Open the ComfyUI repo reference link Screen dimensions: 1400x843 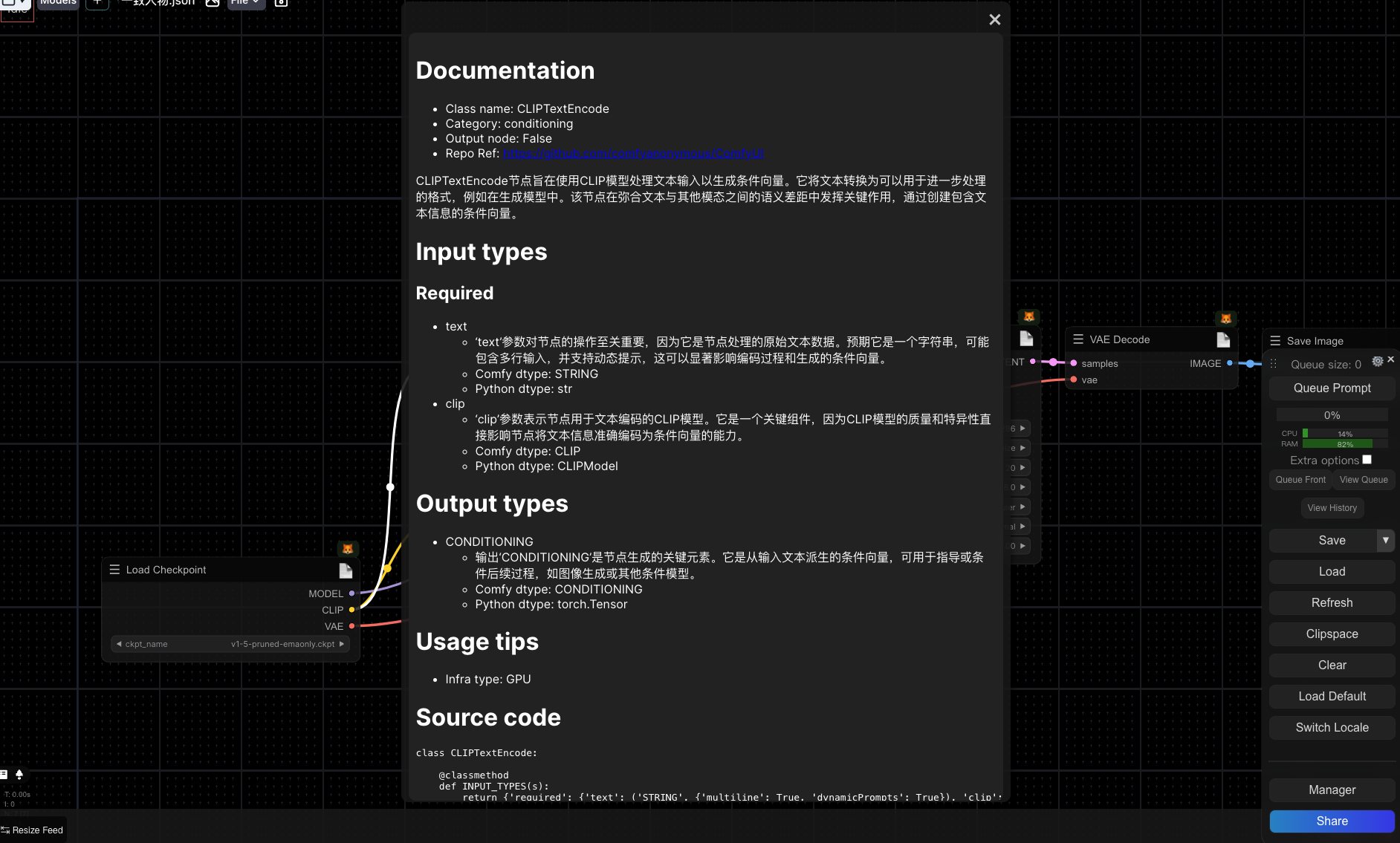(633, 153)
